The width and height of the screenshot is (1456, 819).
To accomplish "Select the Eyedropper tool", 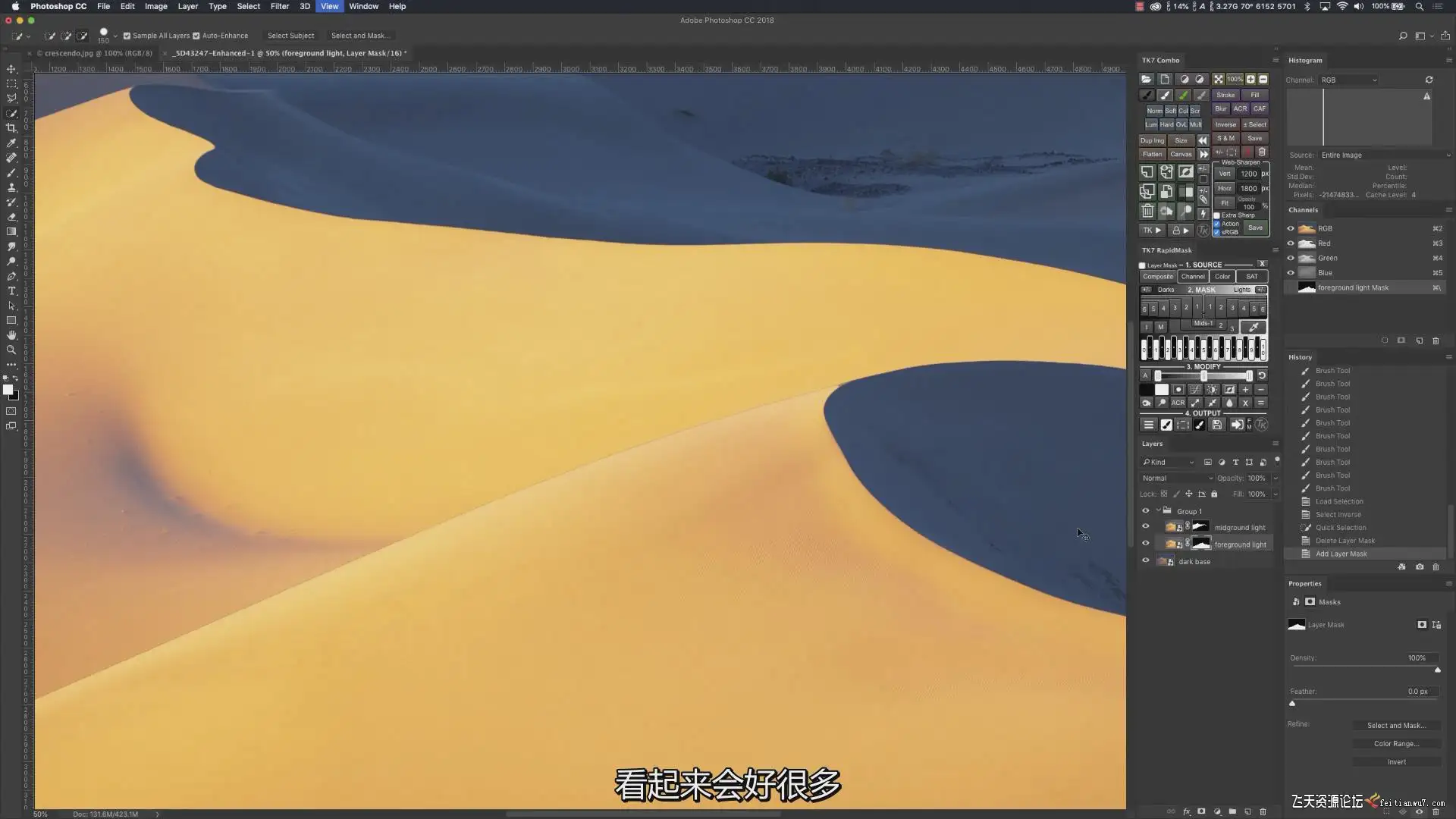I will point(11,143).
